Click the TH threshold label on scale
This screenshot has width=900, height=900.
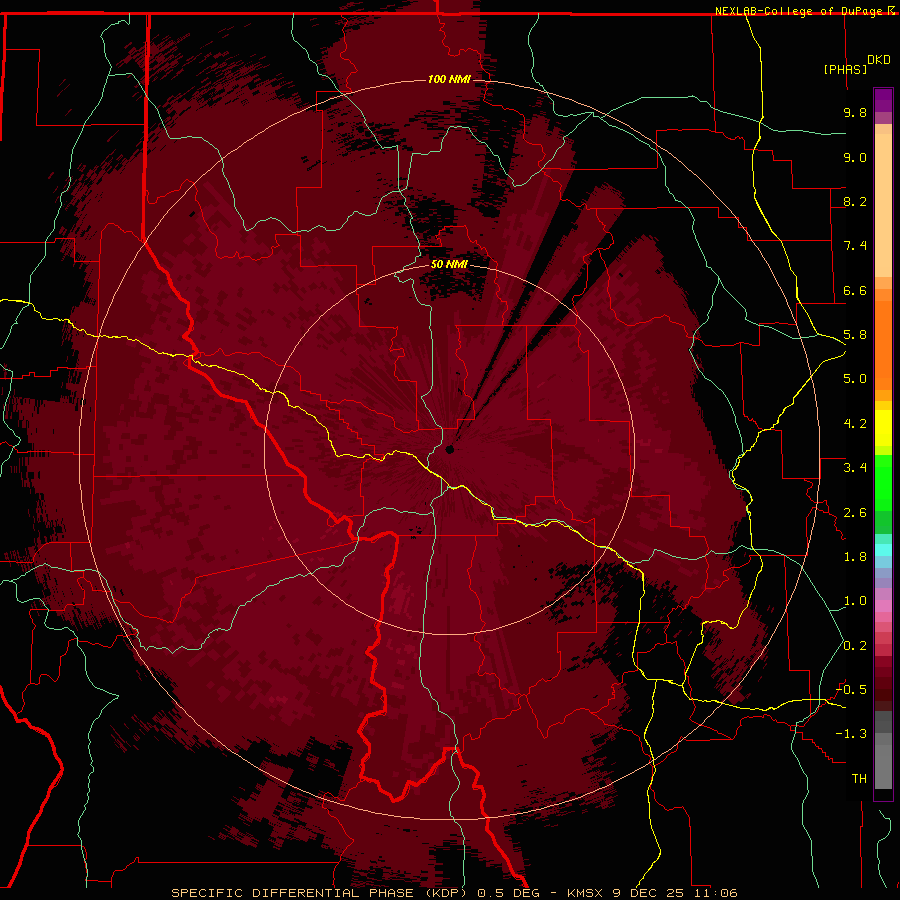859,779
